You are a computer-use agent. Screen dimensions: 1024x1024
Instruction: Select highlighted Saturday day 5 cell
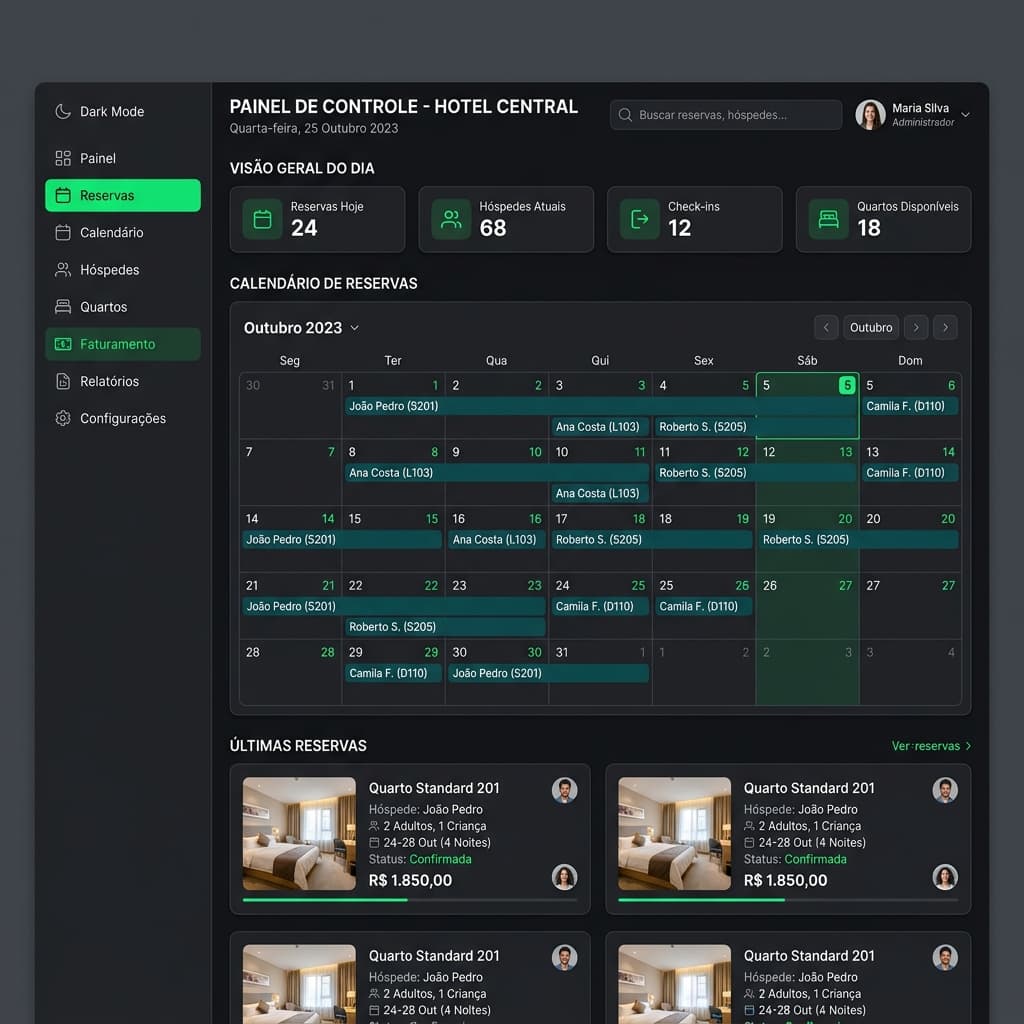[x=807, y=406]
